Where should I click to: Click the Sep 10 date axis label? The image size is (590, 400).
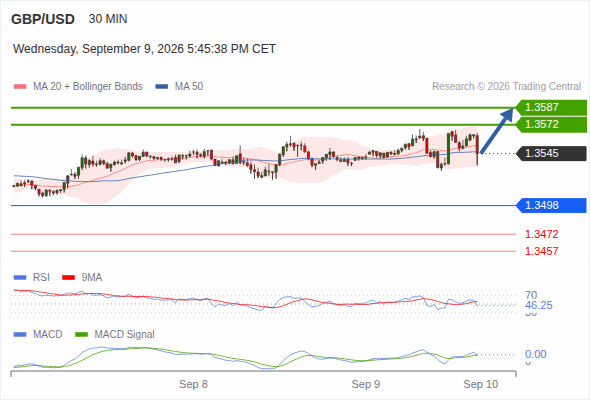point(481,384)
